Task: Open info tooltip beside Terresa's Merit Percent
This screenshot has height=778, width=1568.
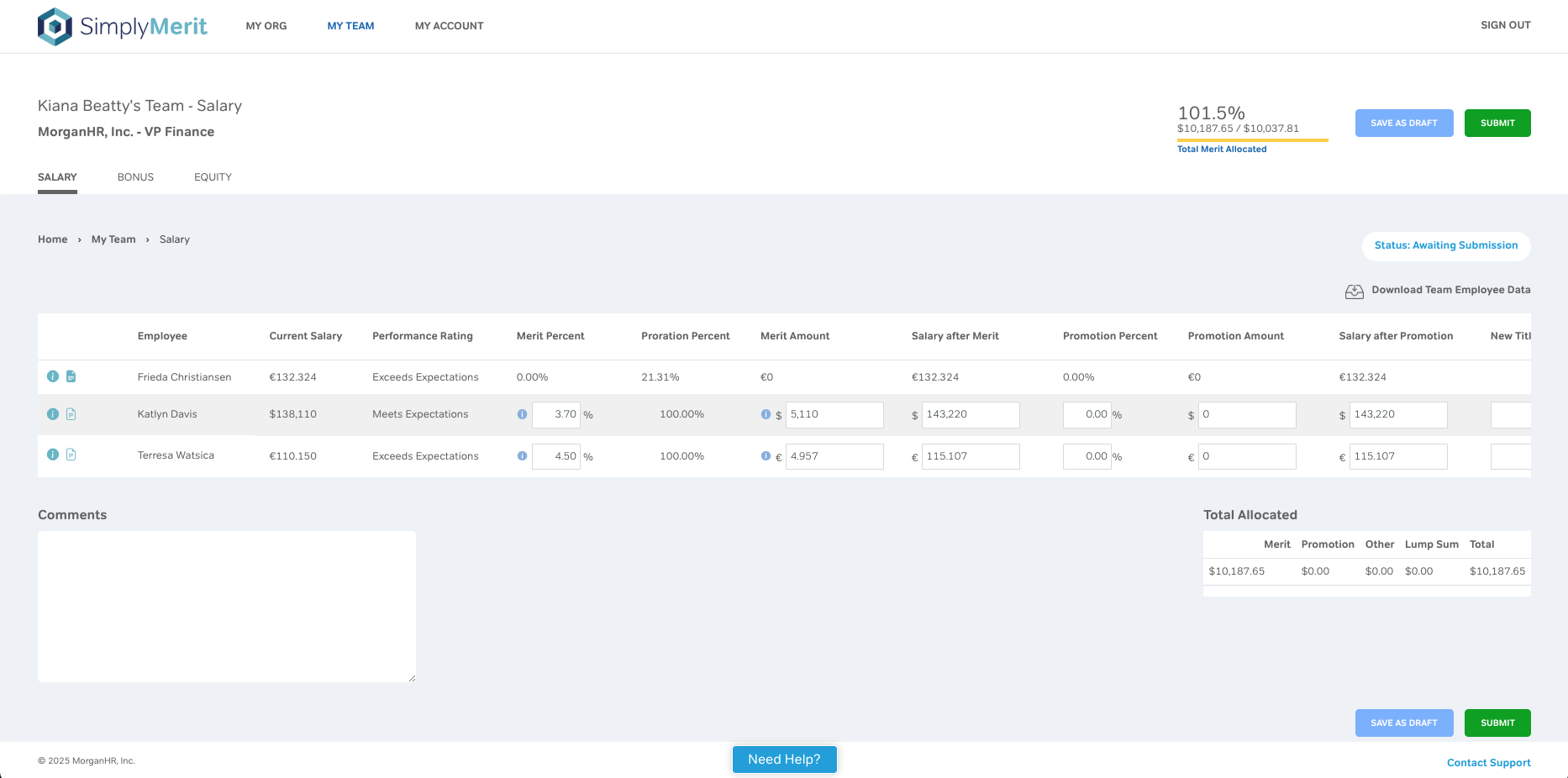Action: click(x=522, y=456)
